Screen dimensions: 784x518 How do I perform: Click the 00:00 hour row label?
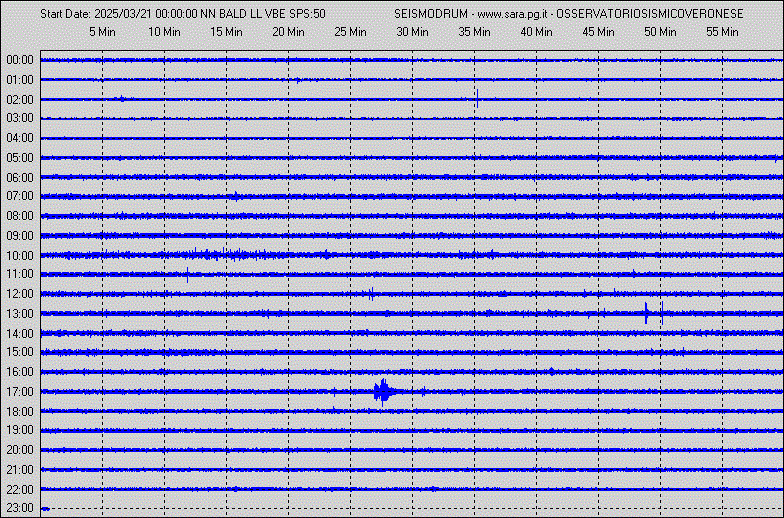tap(20, 60)
